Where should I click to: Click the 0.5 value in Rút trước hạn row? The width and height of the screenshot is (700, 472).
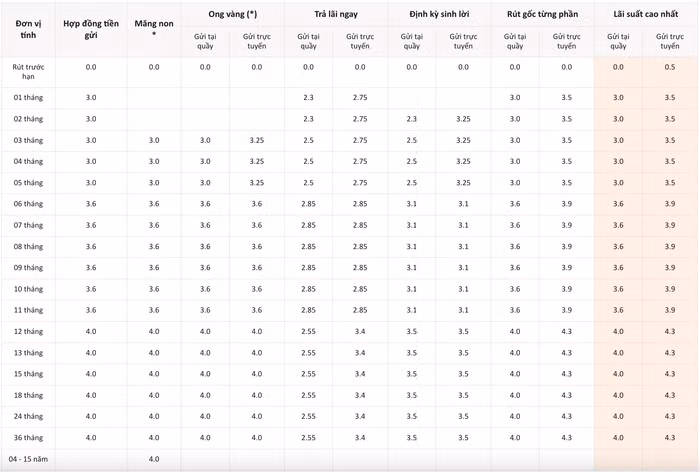pos(669,66)
